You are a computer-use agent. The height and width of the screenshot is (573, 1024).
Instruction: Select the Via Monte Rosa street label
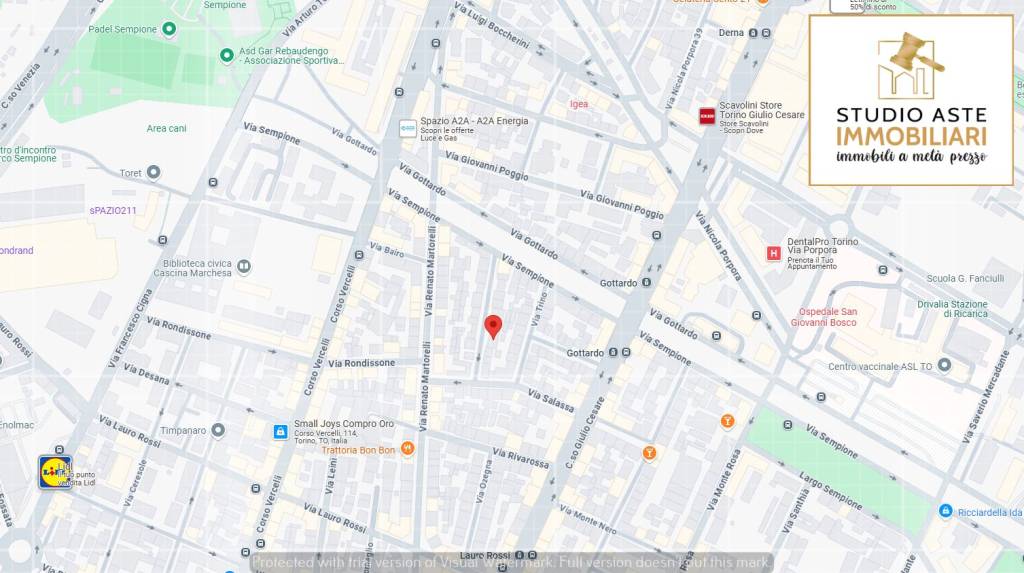click(724, 480)
